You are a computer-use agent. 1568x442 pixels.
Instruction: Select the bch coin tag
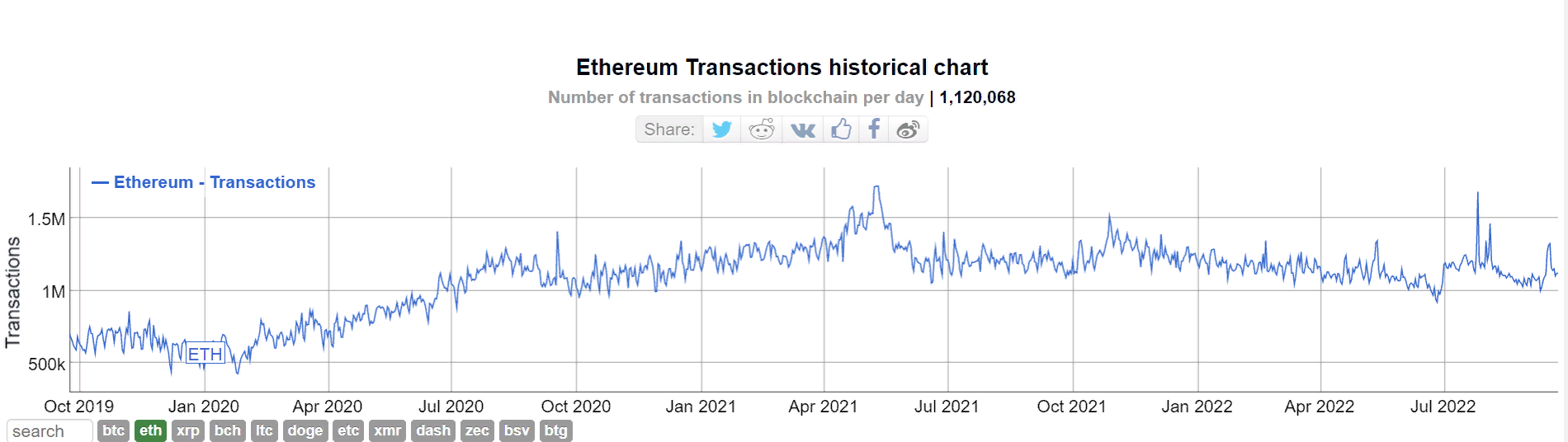[x=228, y=430]
